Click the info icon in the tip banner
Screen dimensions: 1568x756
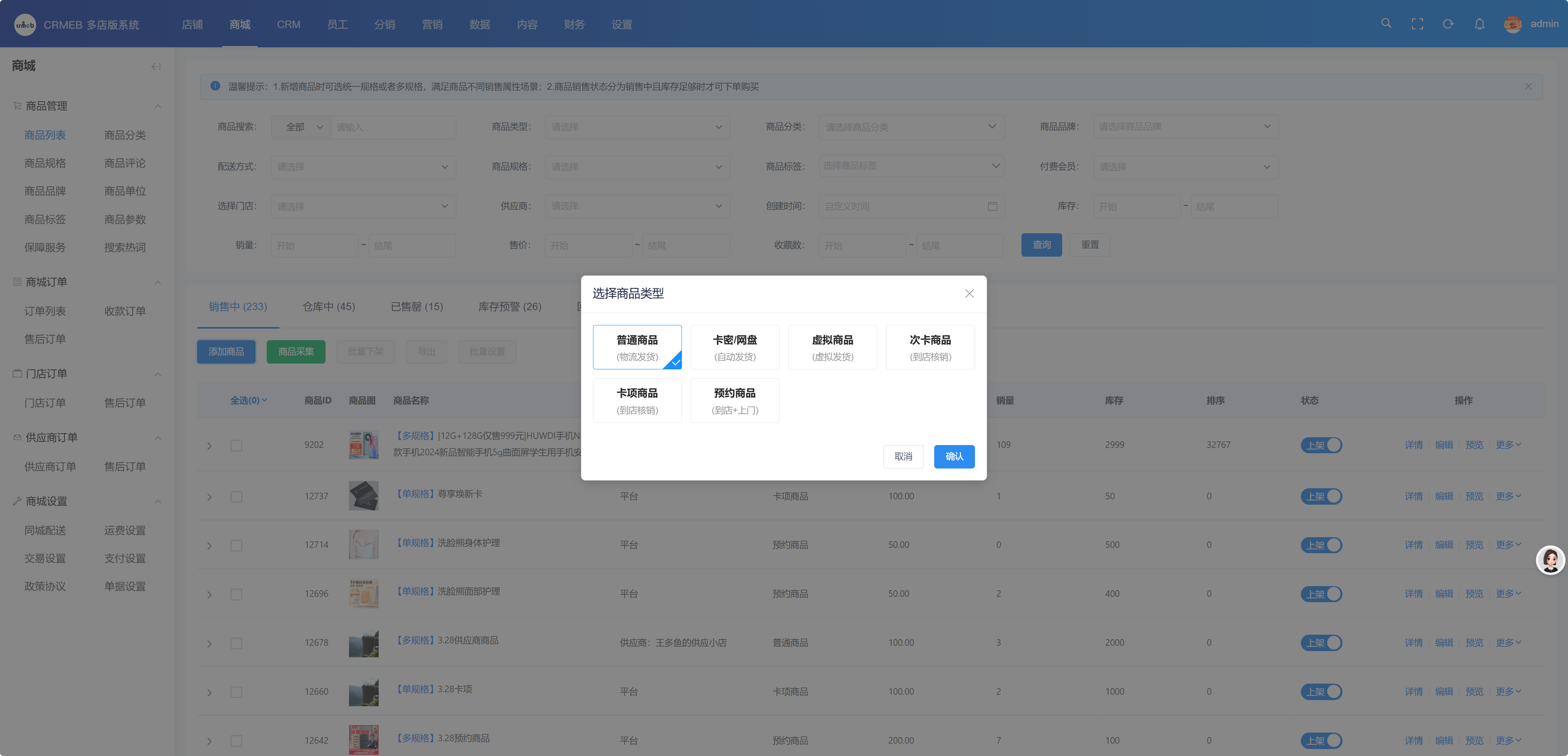215,86
